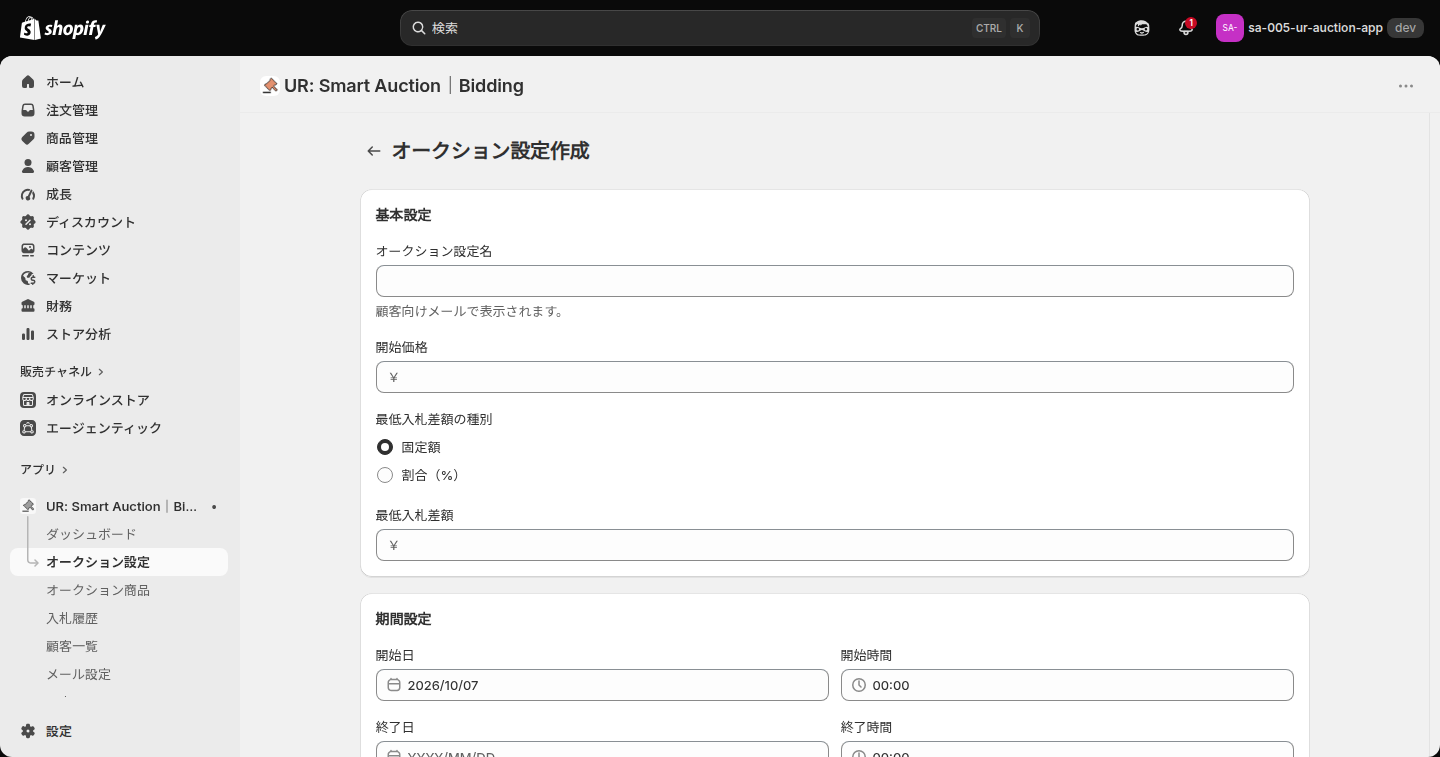Click the UR: Smart Auction app icon in header
1440x757 pixels.
coord(270,86)
